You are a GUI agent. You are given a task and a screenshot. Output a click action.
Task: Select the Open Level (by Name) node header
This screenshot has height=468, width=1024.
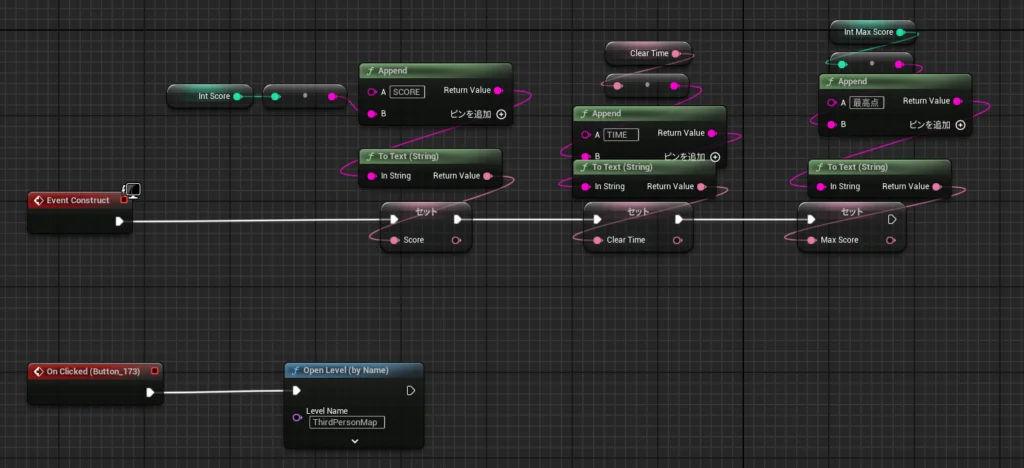click(x=352, y=370)
